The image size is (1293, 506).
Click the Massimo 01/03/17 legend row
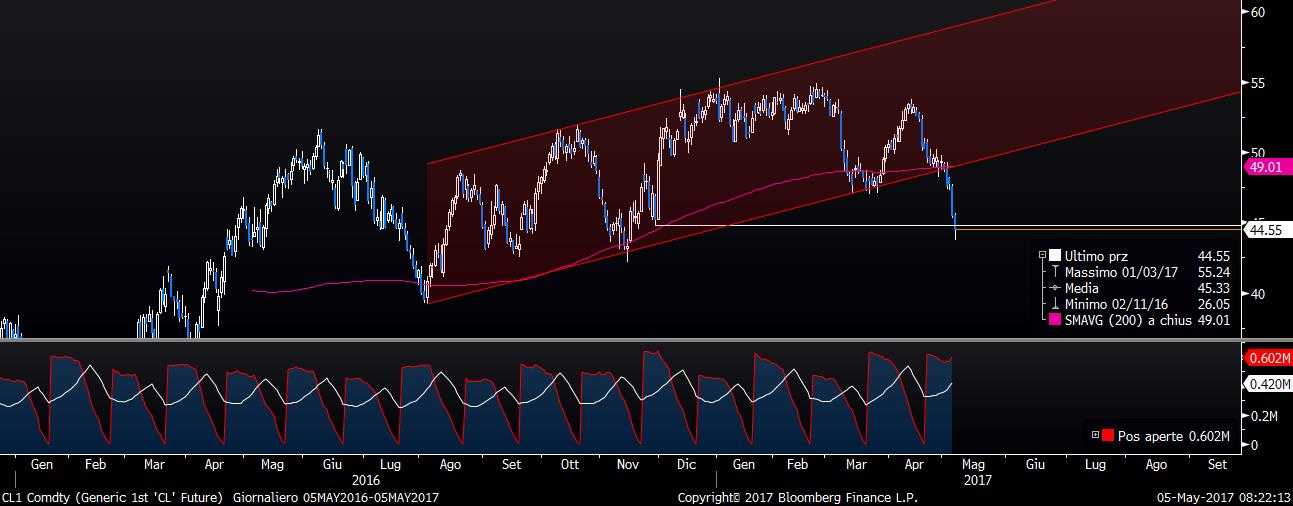[x=1136, y=272]
